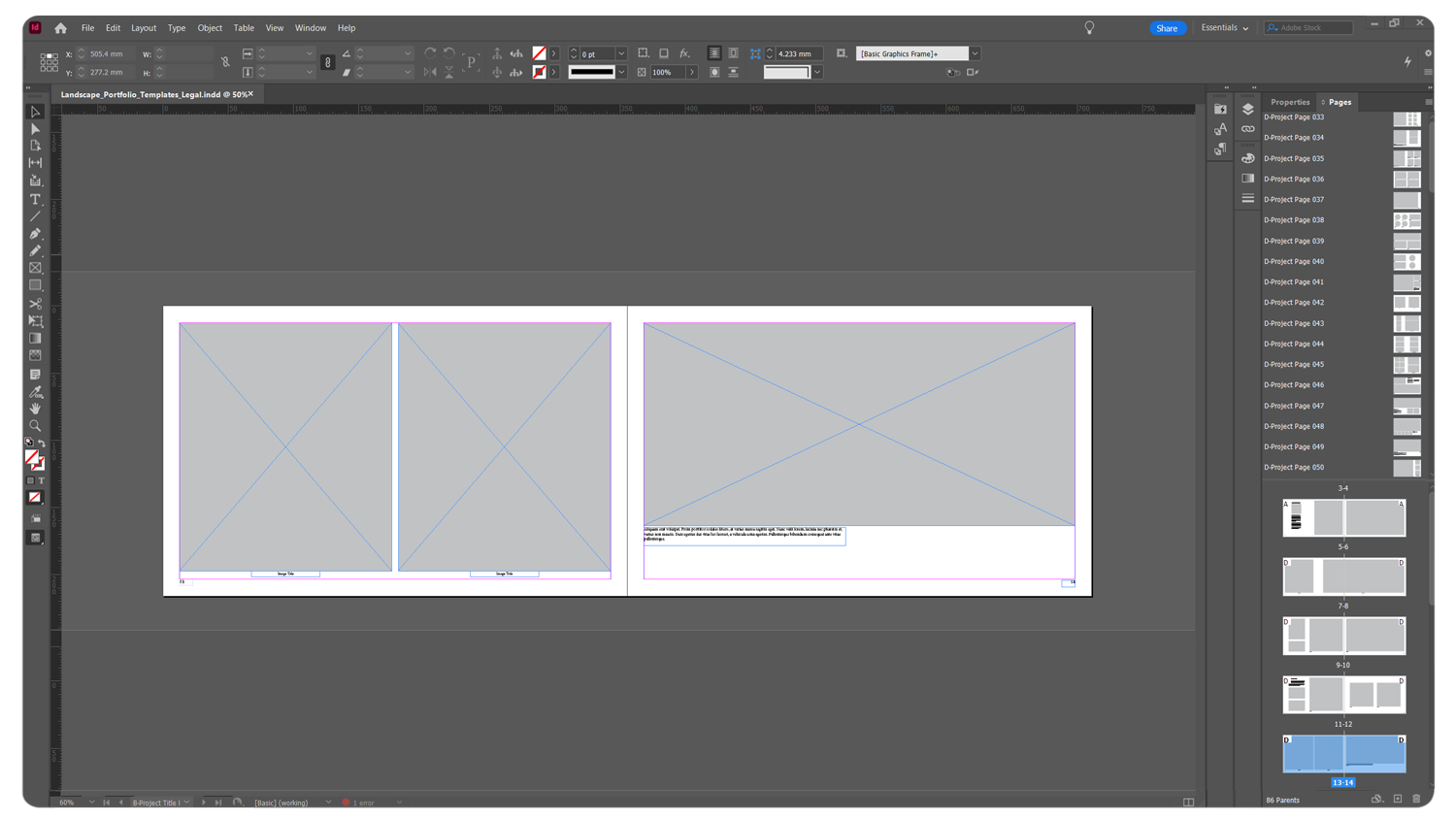The width and height of the screenshot is (1456, 821).
Task: Select the Gradient Swatch tool
Action: tap(35, 339)
